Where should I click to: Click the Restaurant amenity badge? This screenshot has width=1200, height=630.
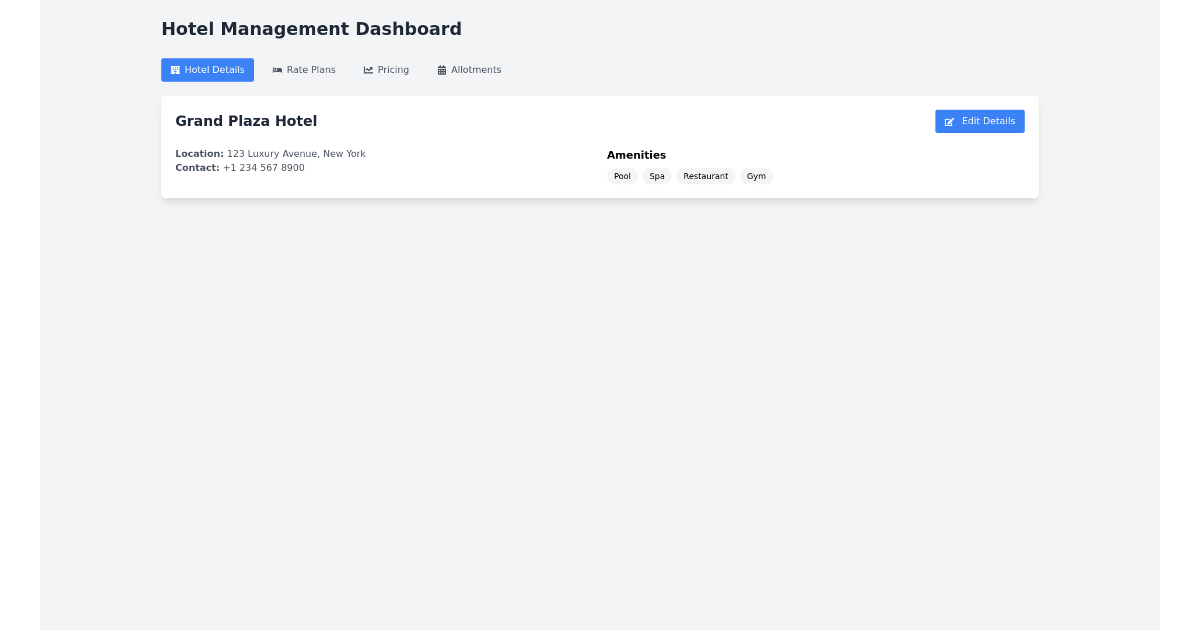click(705, 176)
